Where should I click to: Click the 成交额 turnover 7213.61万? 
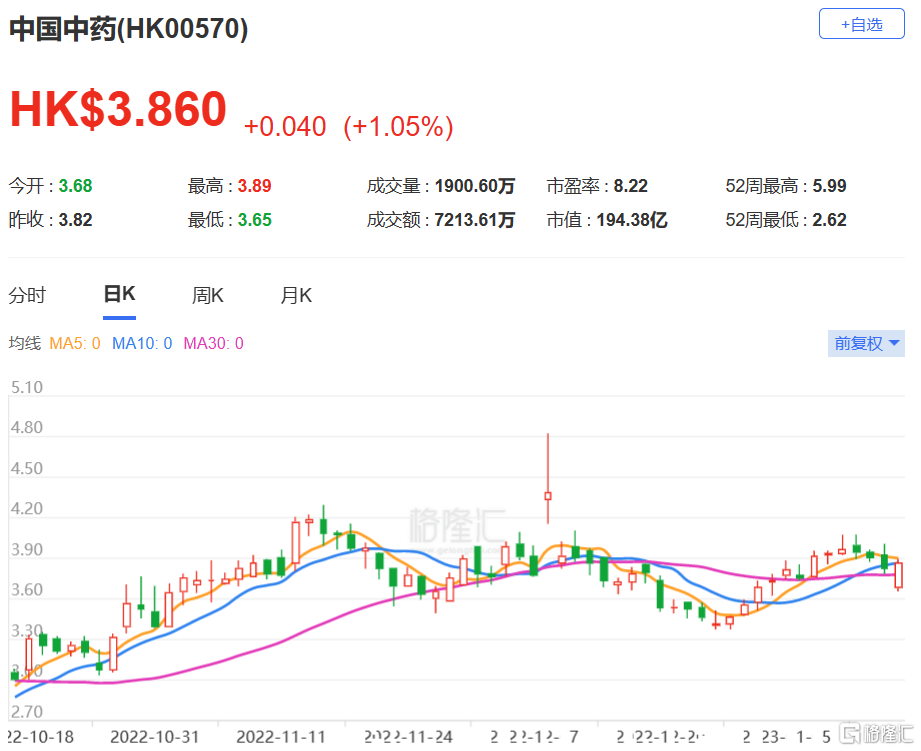click(475, 220)
